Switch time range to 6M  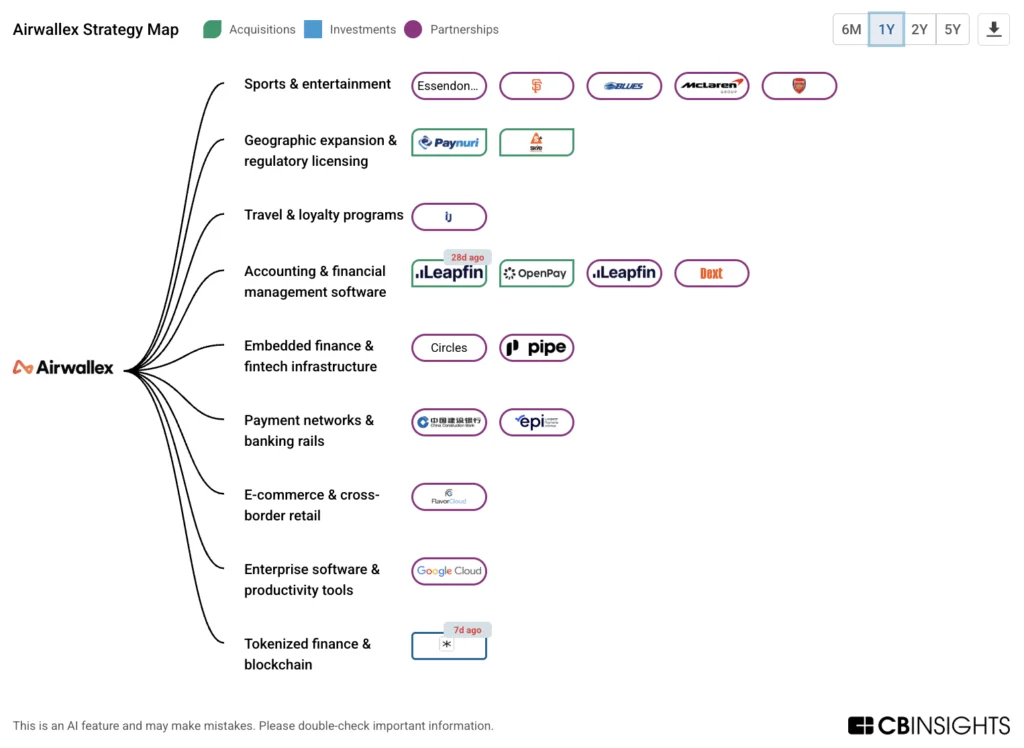851,29
